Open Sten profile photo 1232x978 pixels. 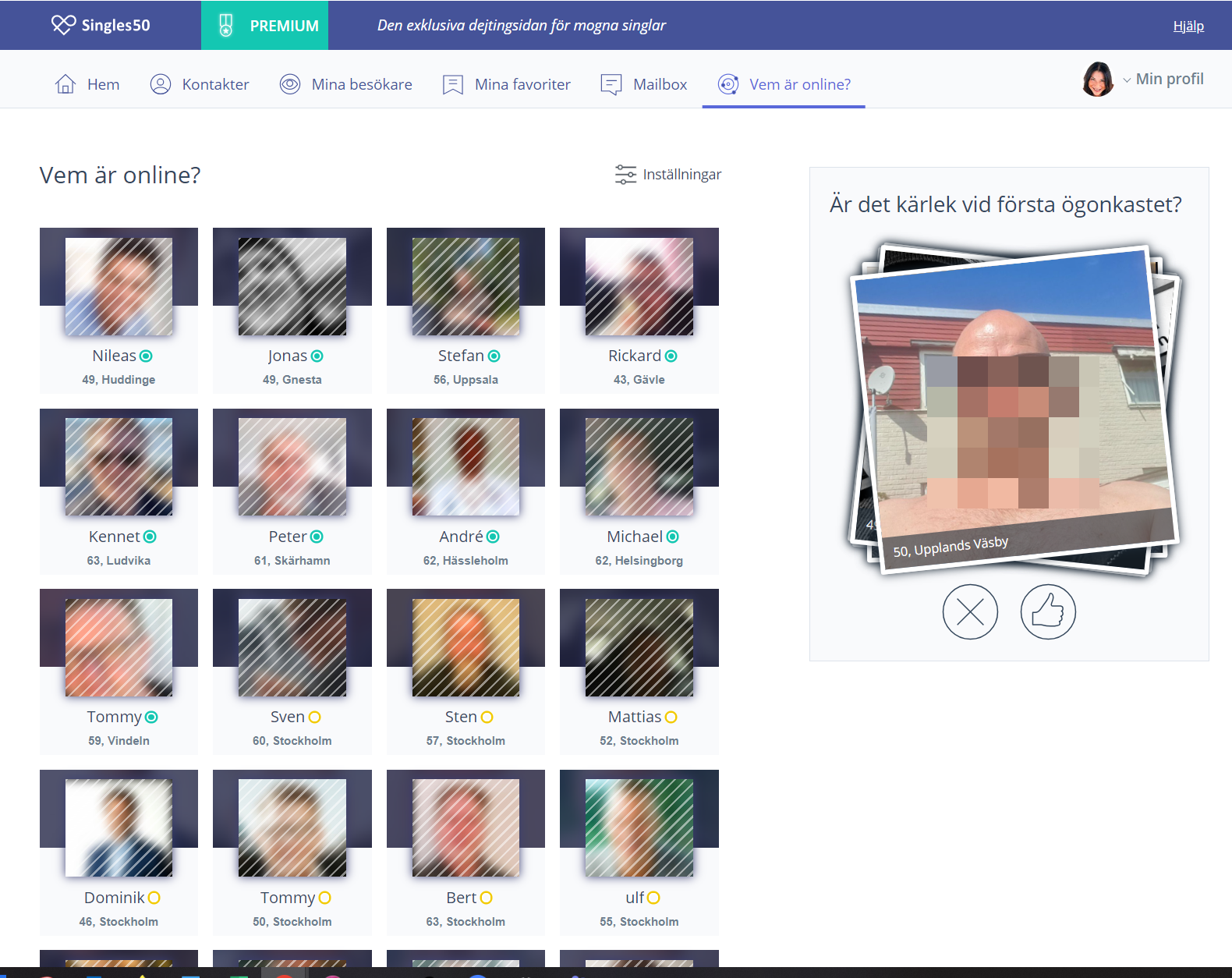click(466, 647)
